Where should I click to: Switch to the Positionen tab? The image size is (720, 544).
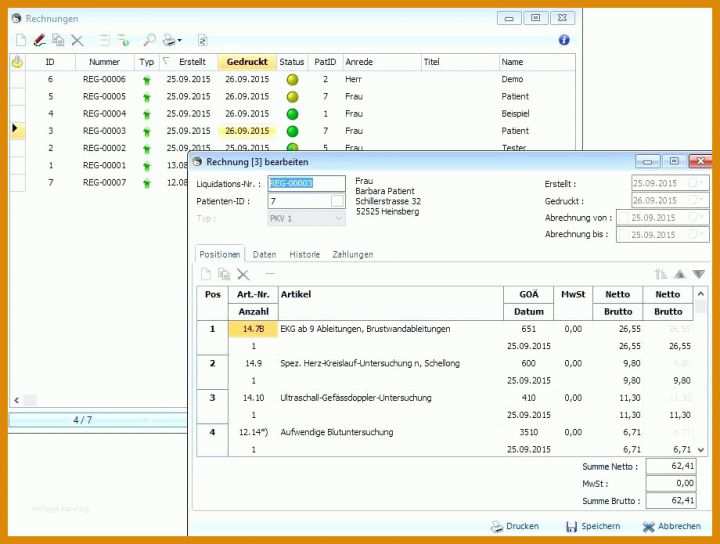(219, 254)
